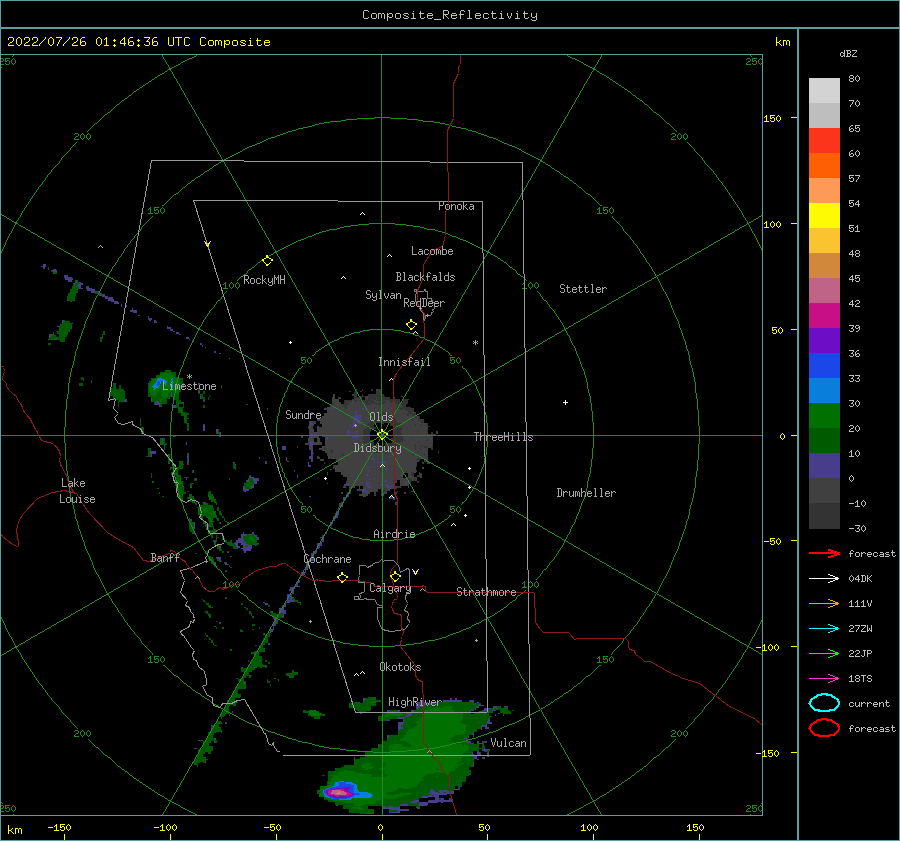Viewport: 900px width, 841px height.
Task: Click the cyan current ellipse icon
Action: pyautogui.click(x=824, y=703)
